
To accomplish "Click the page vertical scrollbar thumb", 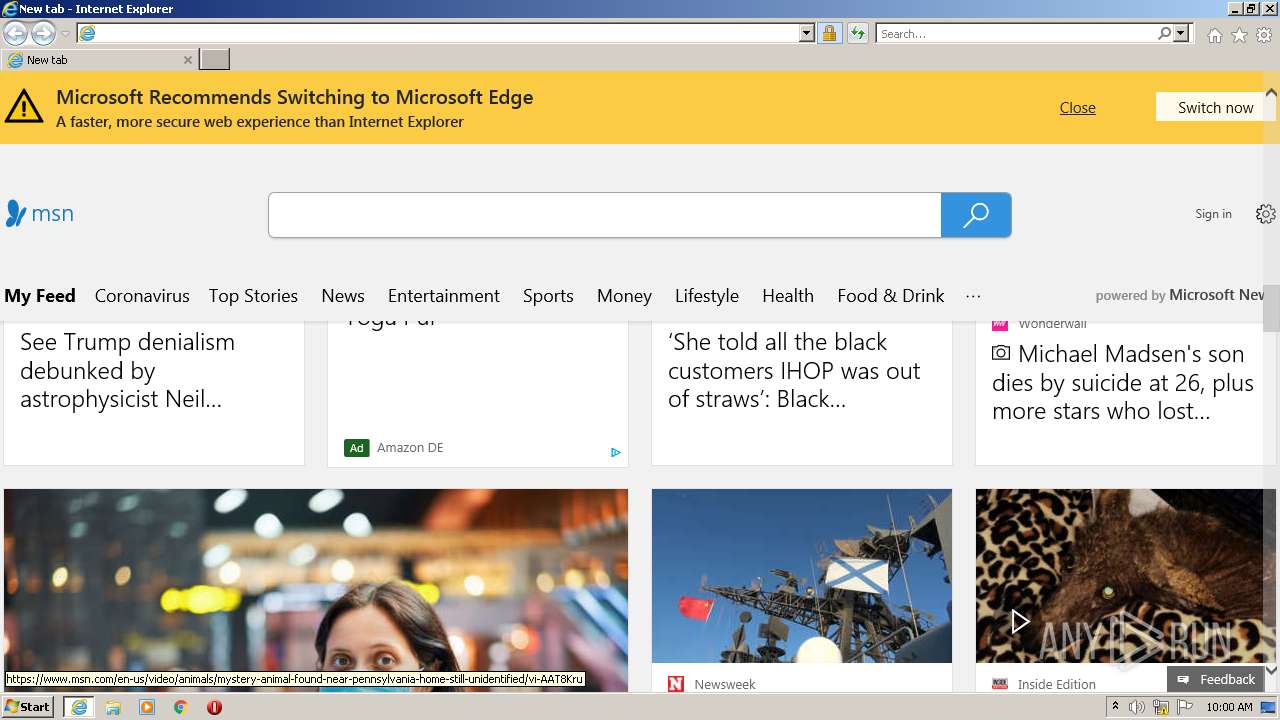I will (x=1271, y=310).
